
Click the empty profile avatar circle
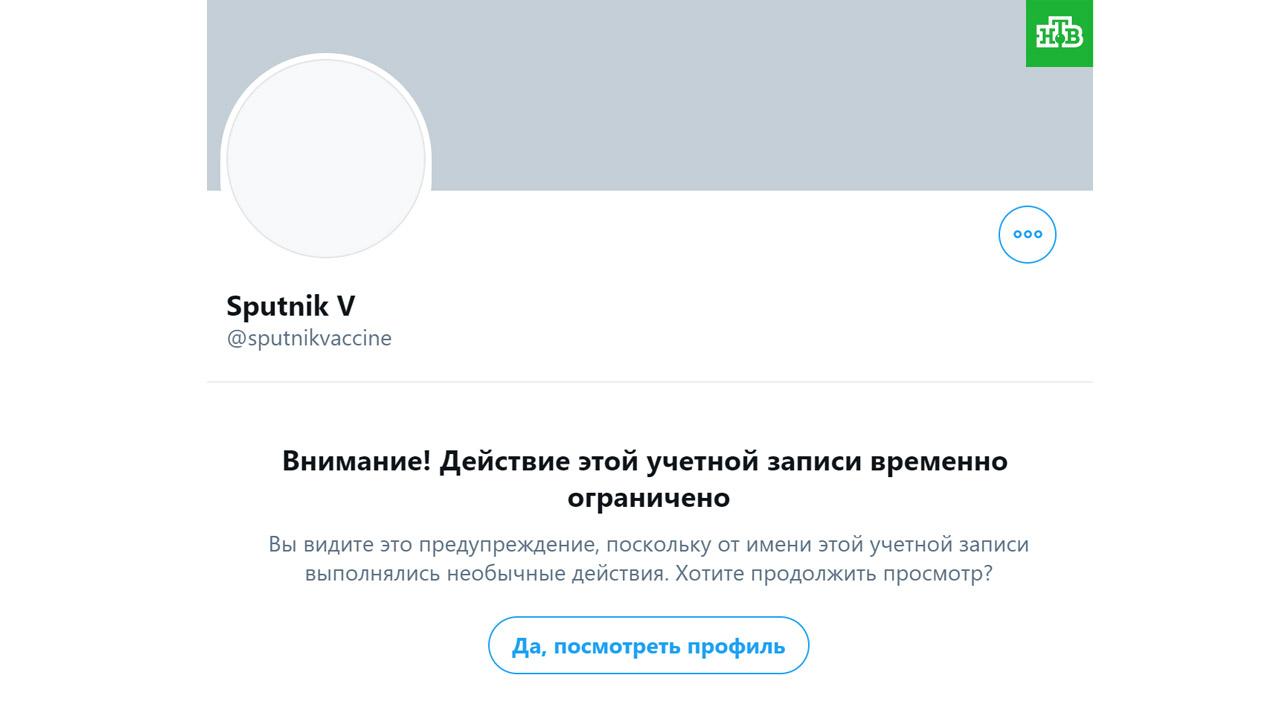[x=326, y=158]
